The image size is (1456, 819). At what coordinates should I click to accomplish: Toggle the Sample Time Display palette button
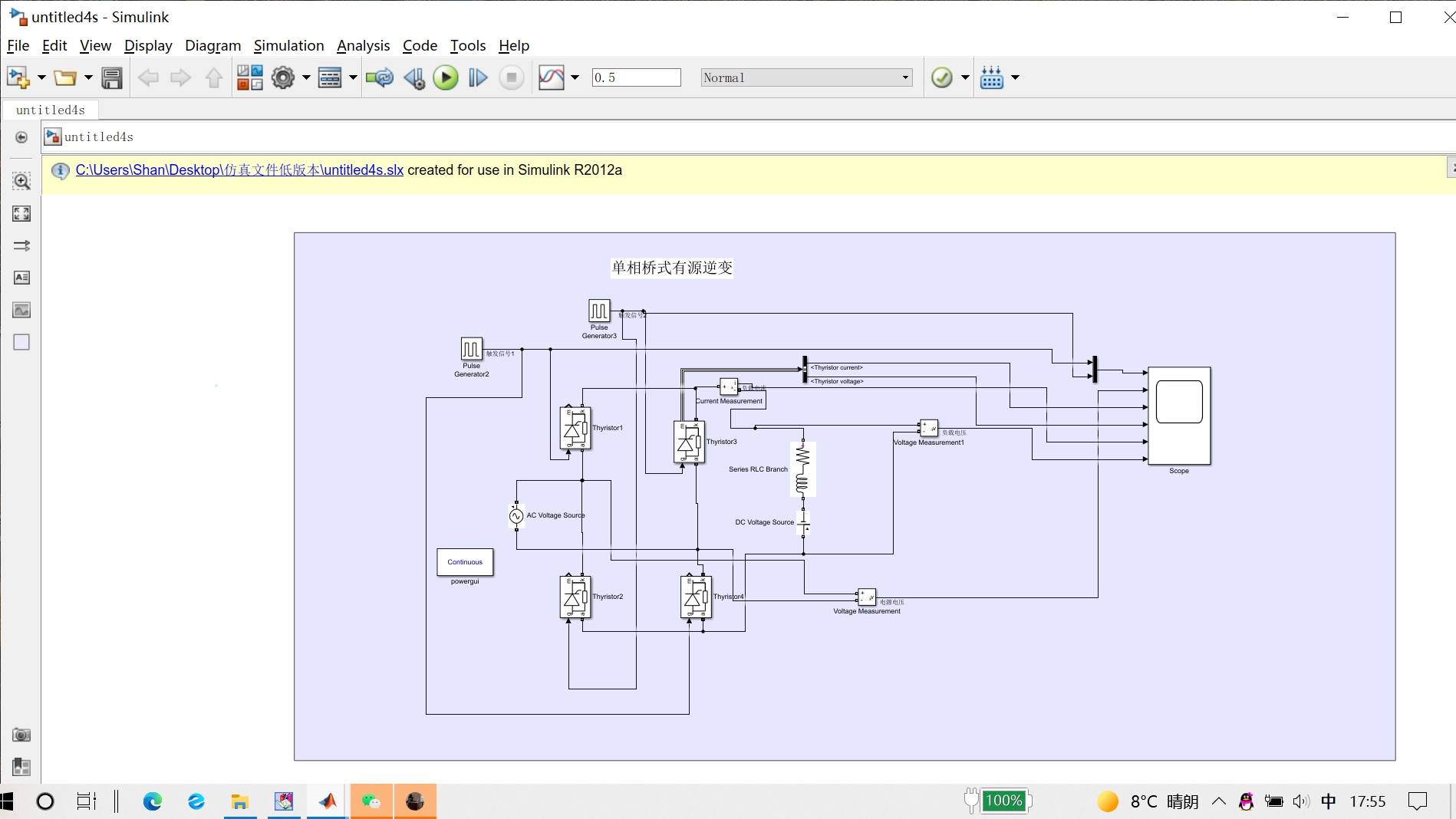point(21,246)
